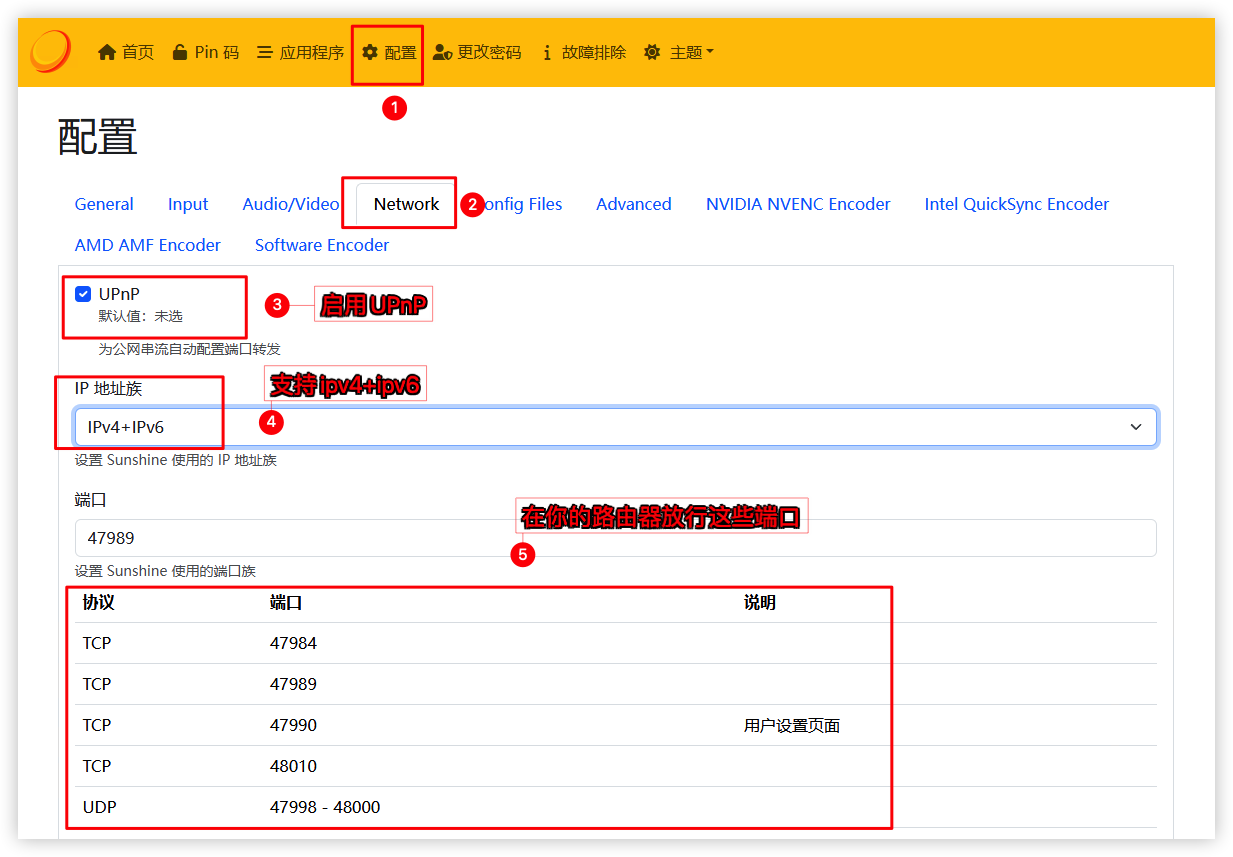Expand the 主题 dropdown menu
Viewport: 1233px width, 857px height.
679,52
